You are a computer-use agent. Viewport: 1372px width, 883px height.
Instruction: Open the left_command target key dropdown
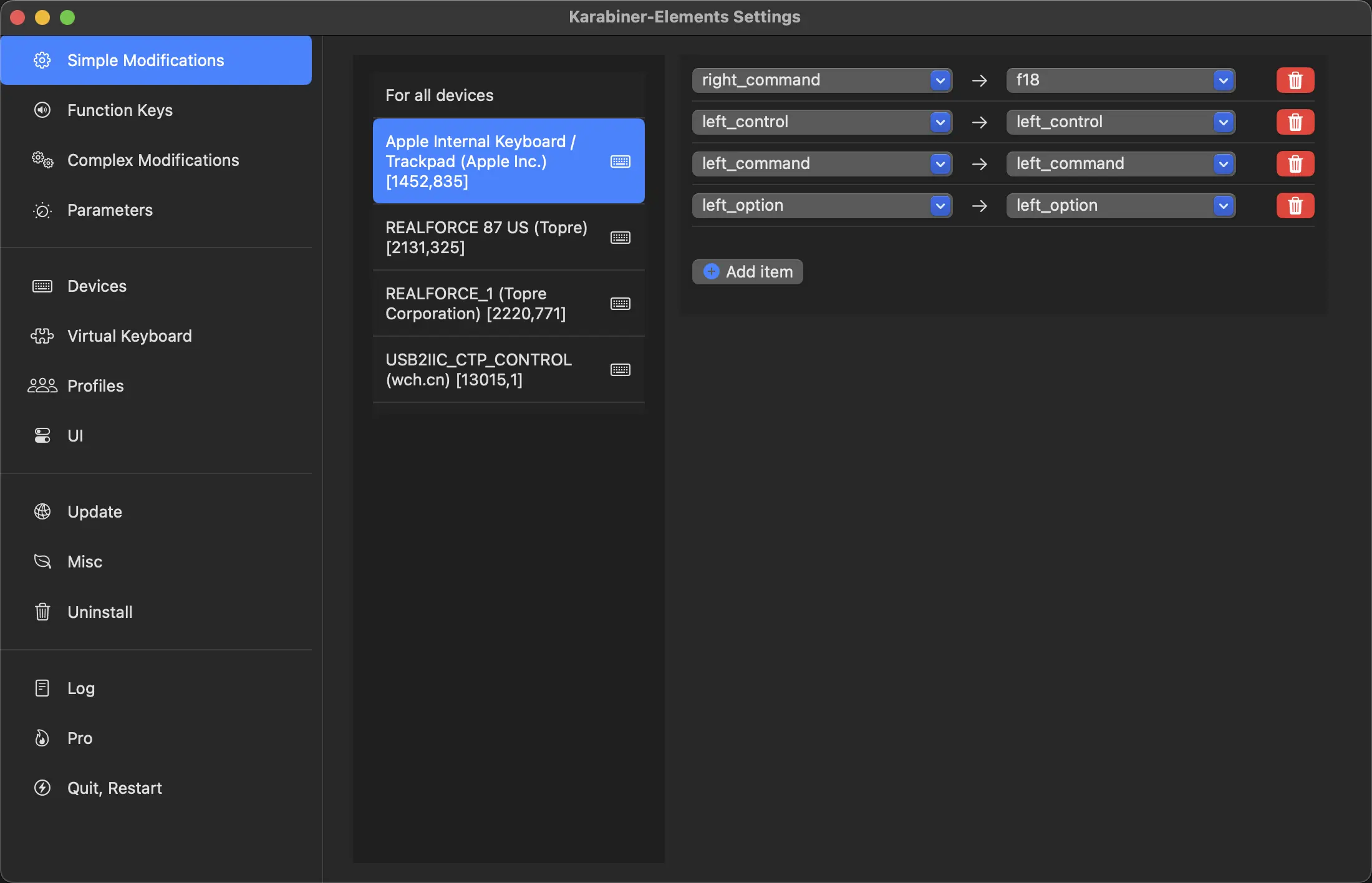tap(1121, 163)
